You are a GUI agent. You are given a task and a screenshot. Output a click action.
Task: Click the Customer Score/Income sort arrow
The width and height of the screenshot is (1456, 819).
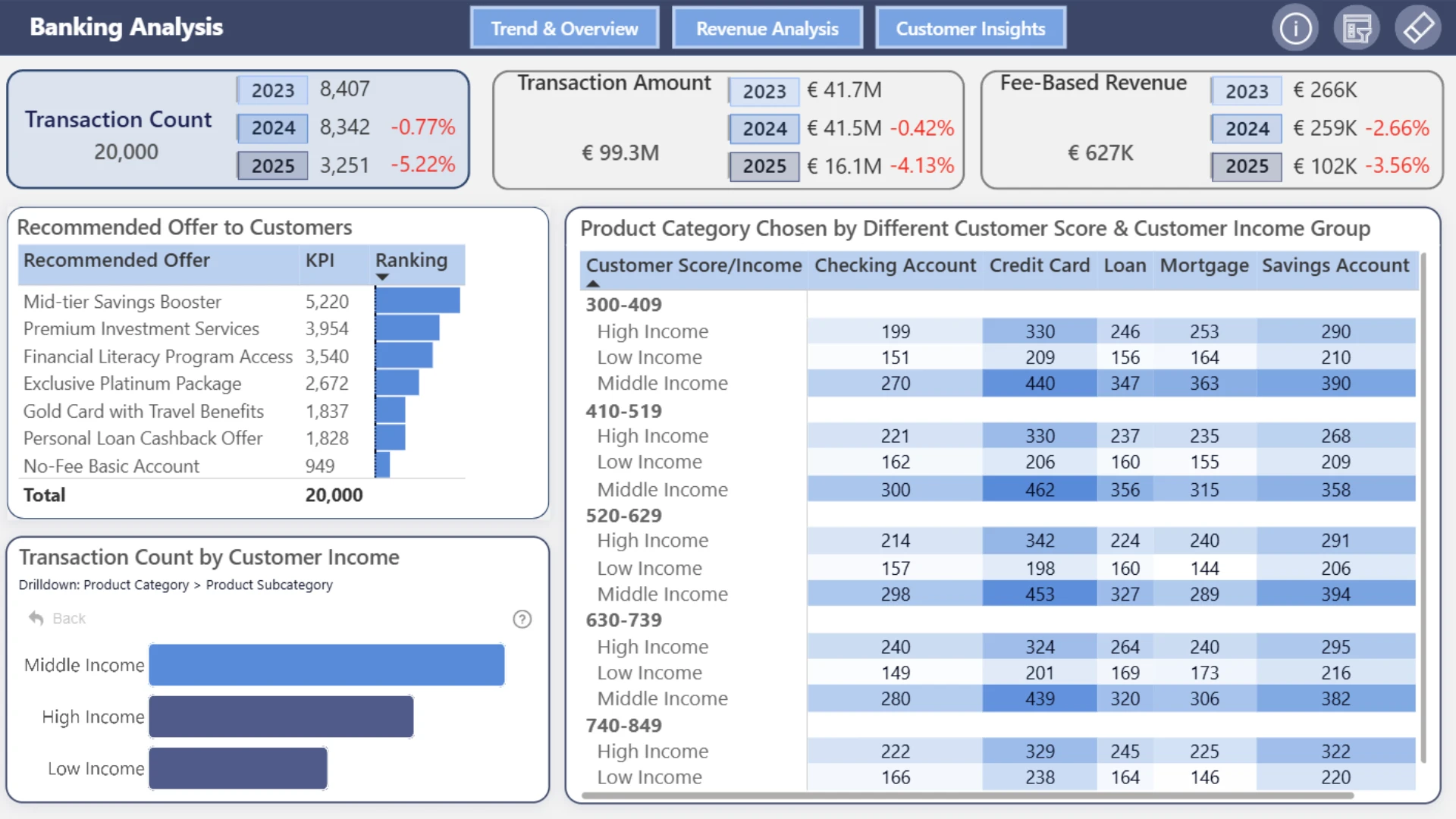coord(593,284)
